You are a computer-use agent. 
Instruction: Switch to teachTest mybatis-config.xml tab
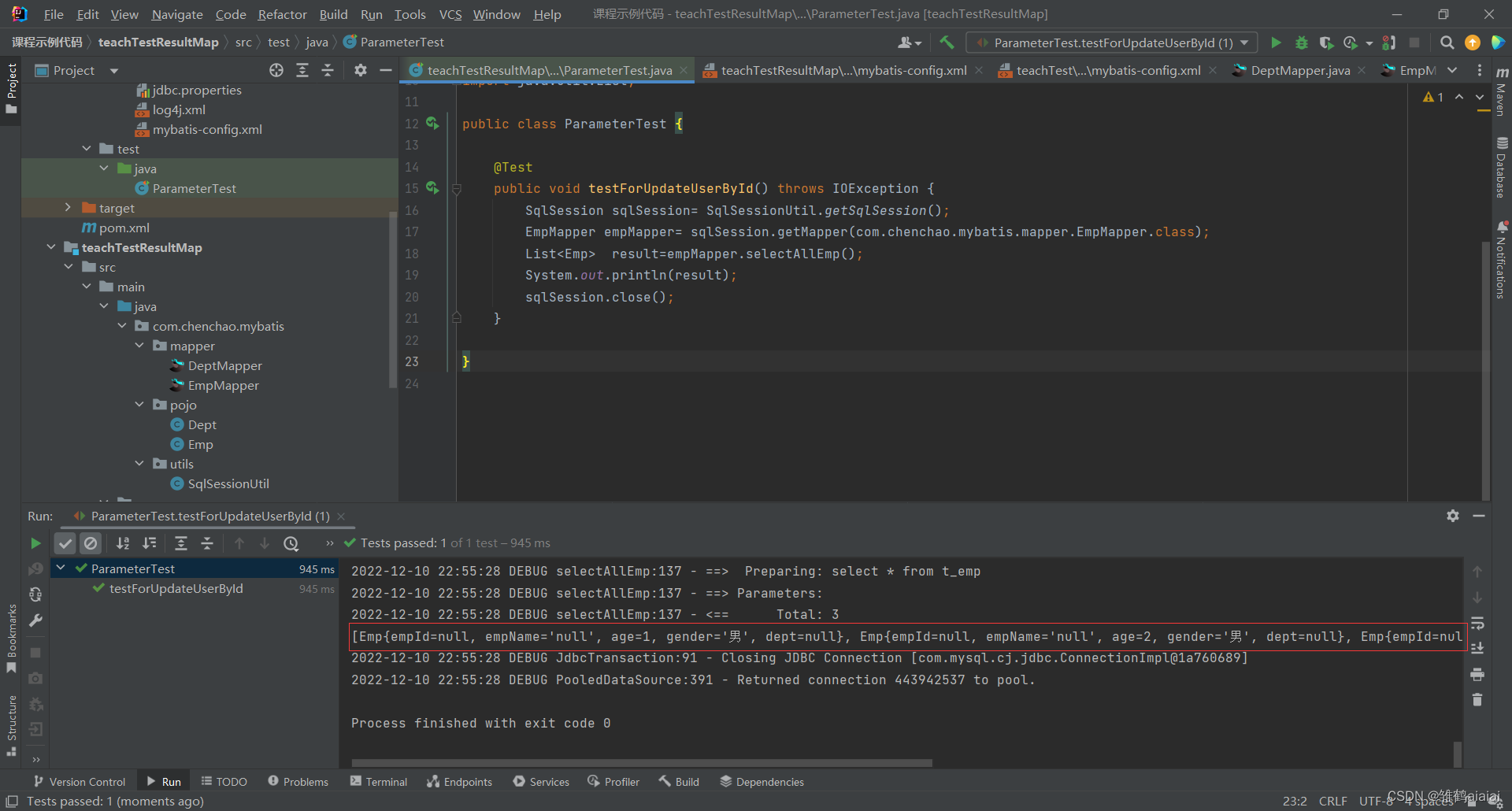(1107, 70)
